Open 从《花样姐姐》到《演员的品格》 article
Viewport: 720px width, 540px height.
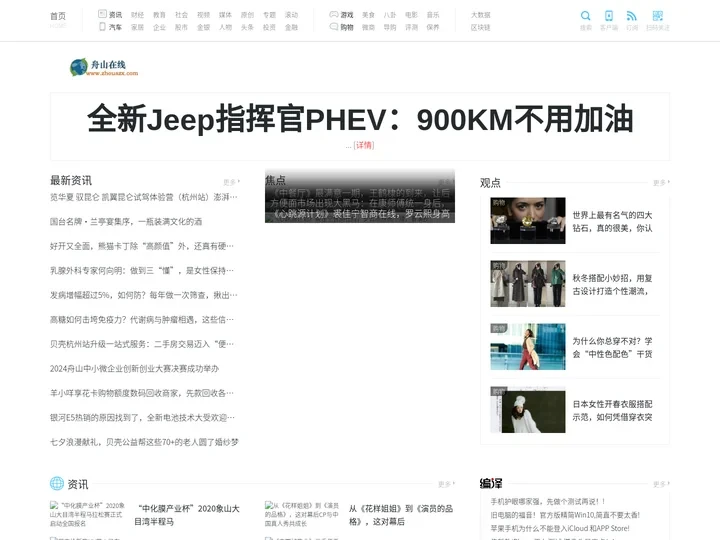tap(401, 515)
